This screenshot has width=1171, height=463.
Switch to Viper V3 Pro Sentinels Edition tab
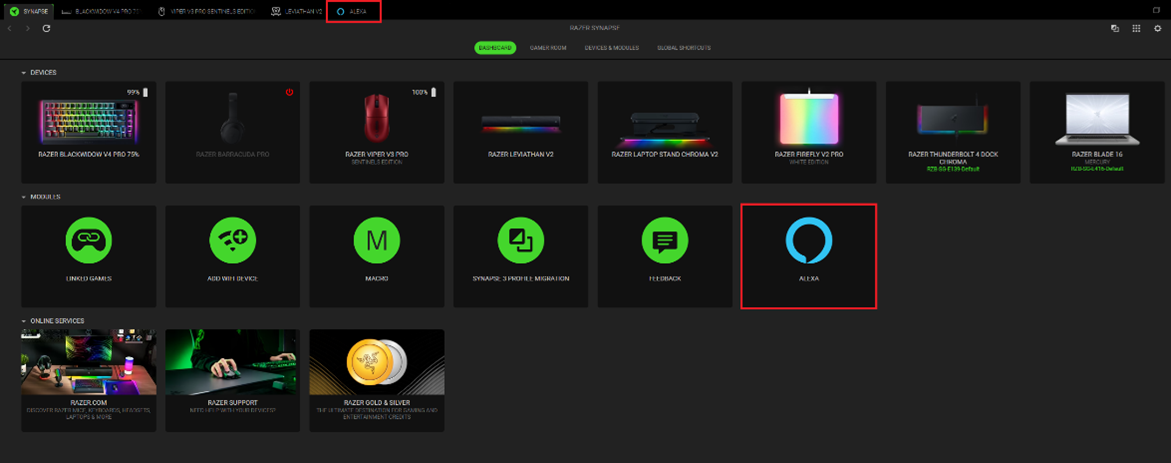(x=206, y=11)
